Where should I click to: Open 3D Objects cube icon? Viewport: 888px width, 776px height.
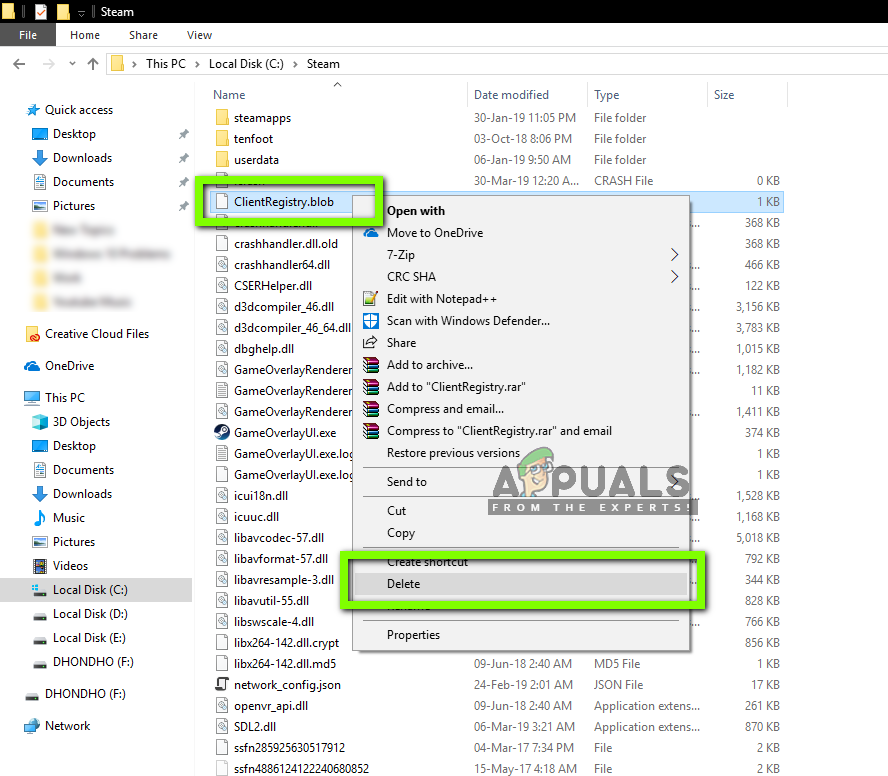click(40, 422)
